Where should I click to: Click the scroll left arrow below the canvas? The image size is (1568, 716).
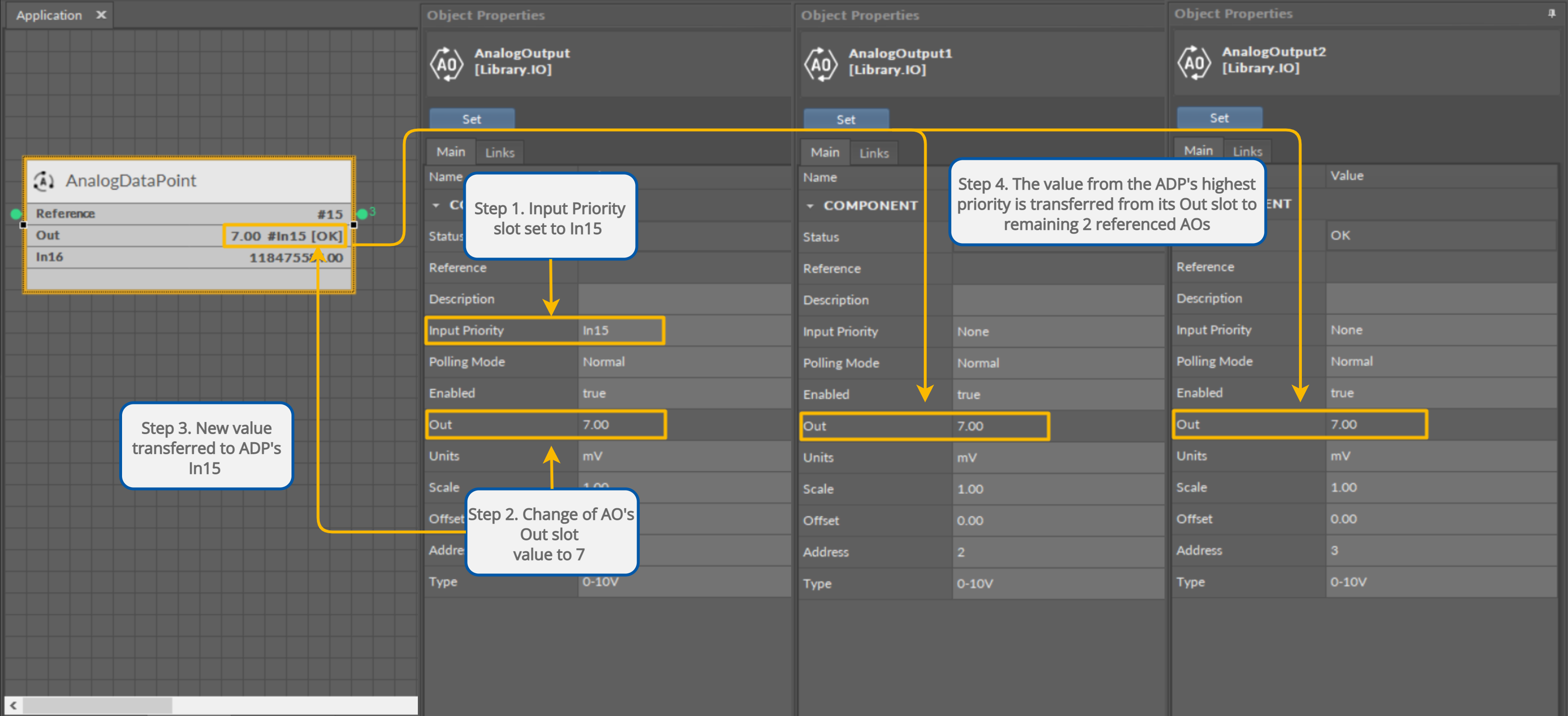point(13,705)
